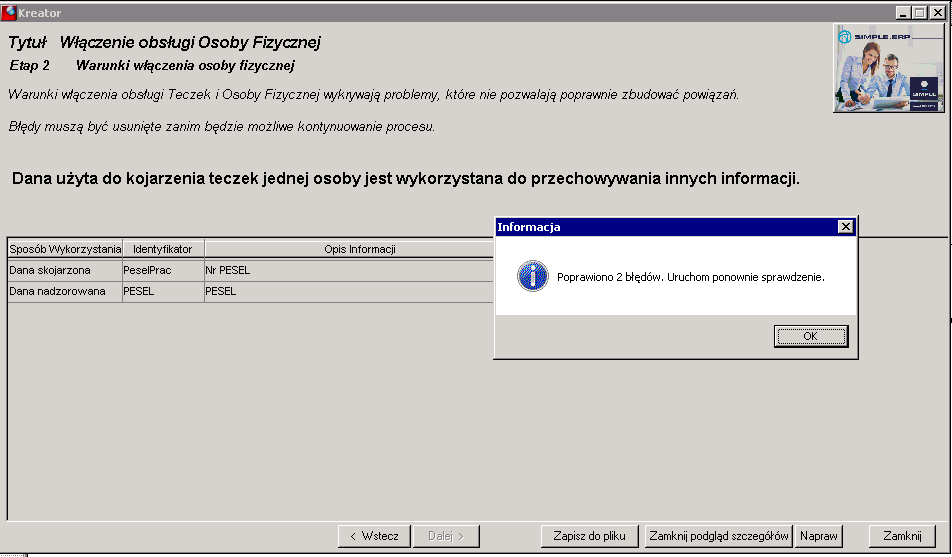
Task: Click the Poprawiono 2 błędów message text
Action: point(691,277)
